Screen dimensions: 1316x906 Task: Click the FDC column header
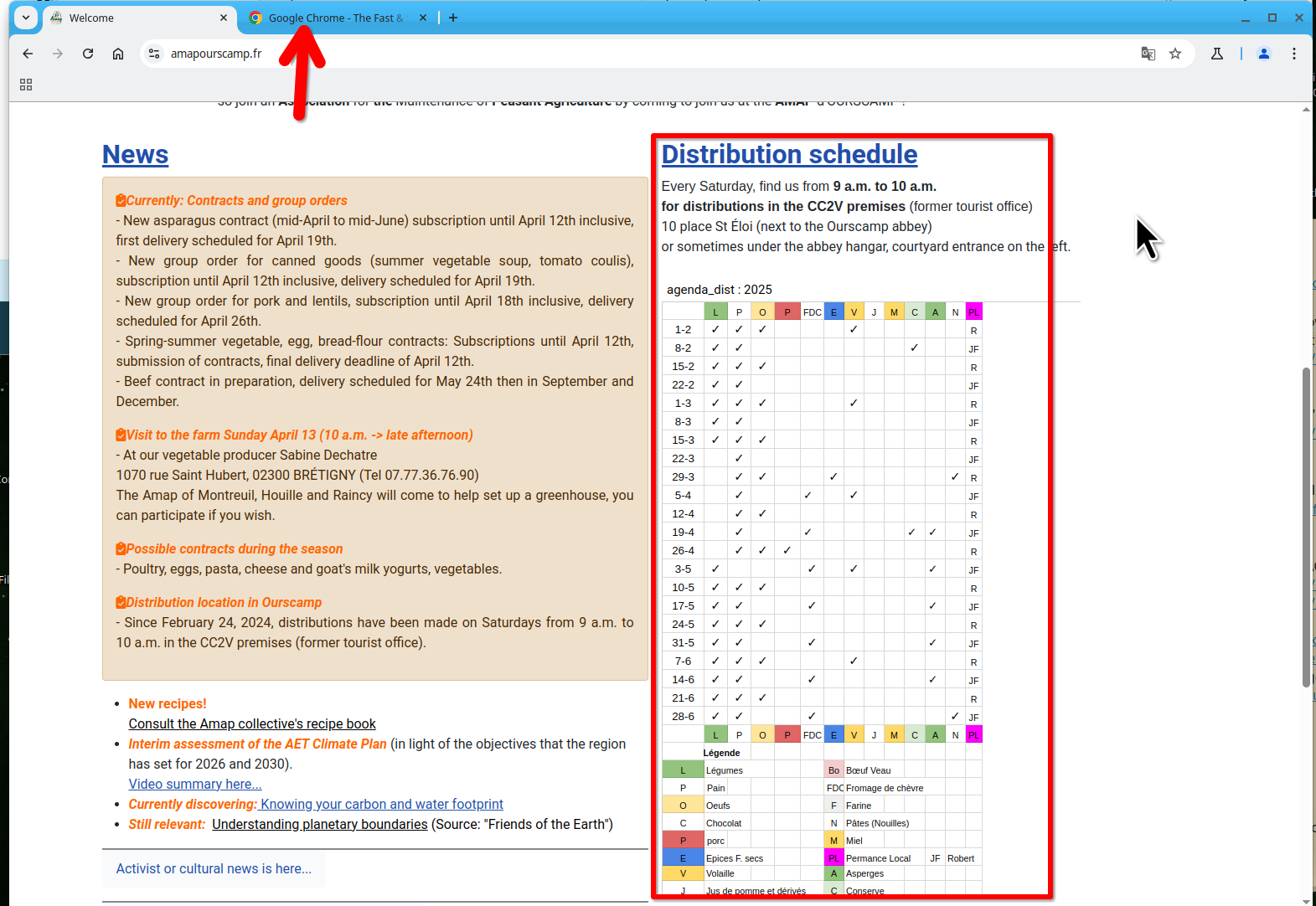point(812,312)
